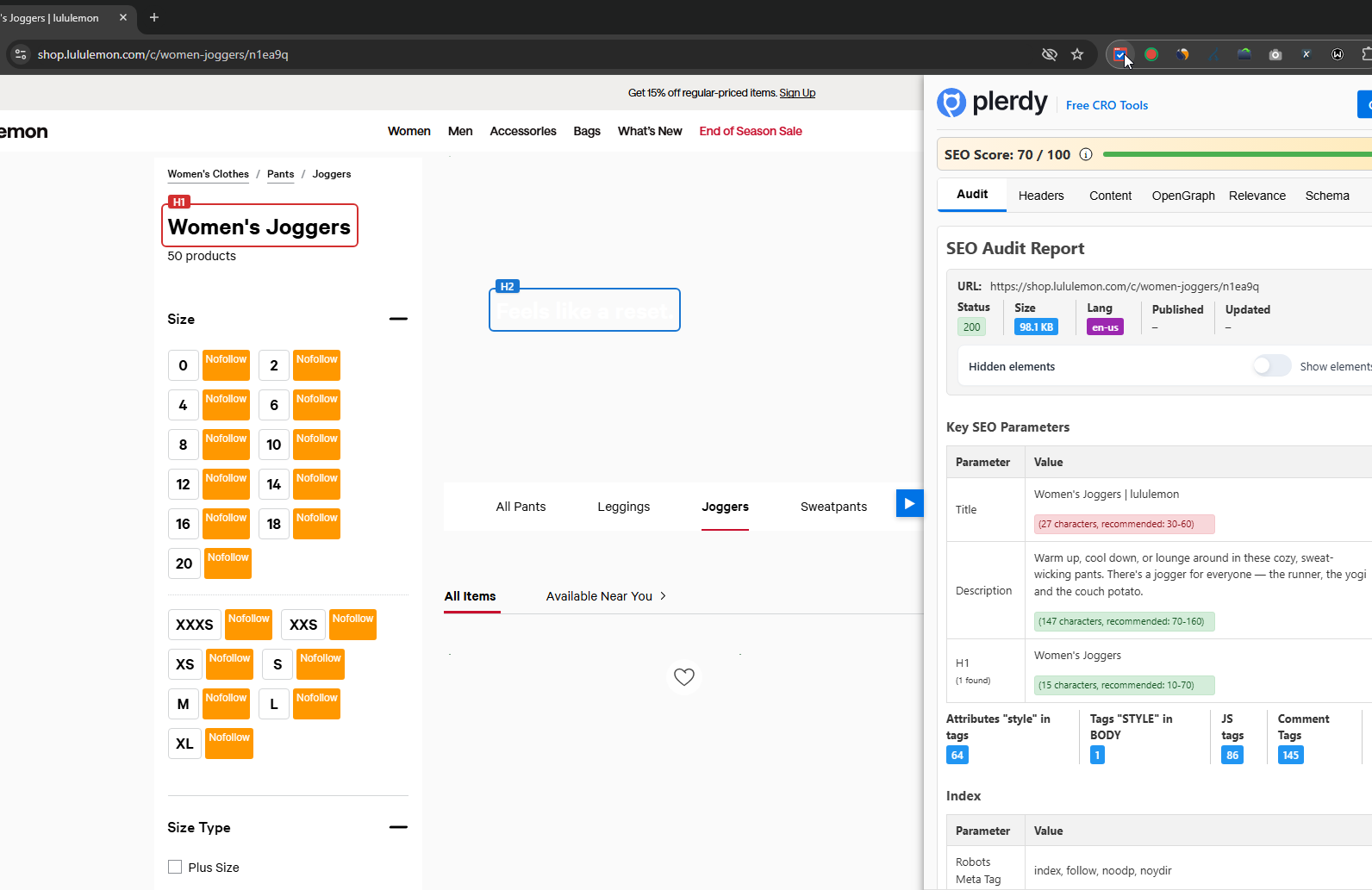This screenshot has width=1372, height=890.
Task: Select the Sweatpants category tab
Action: tap(833, 507)
